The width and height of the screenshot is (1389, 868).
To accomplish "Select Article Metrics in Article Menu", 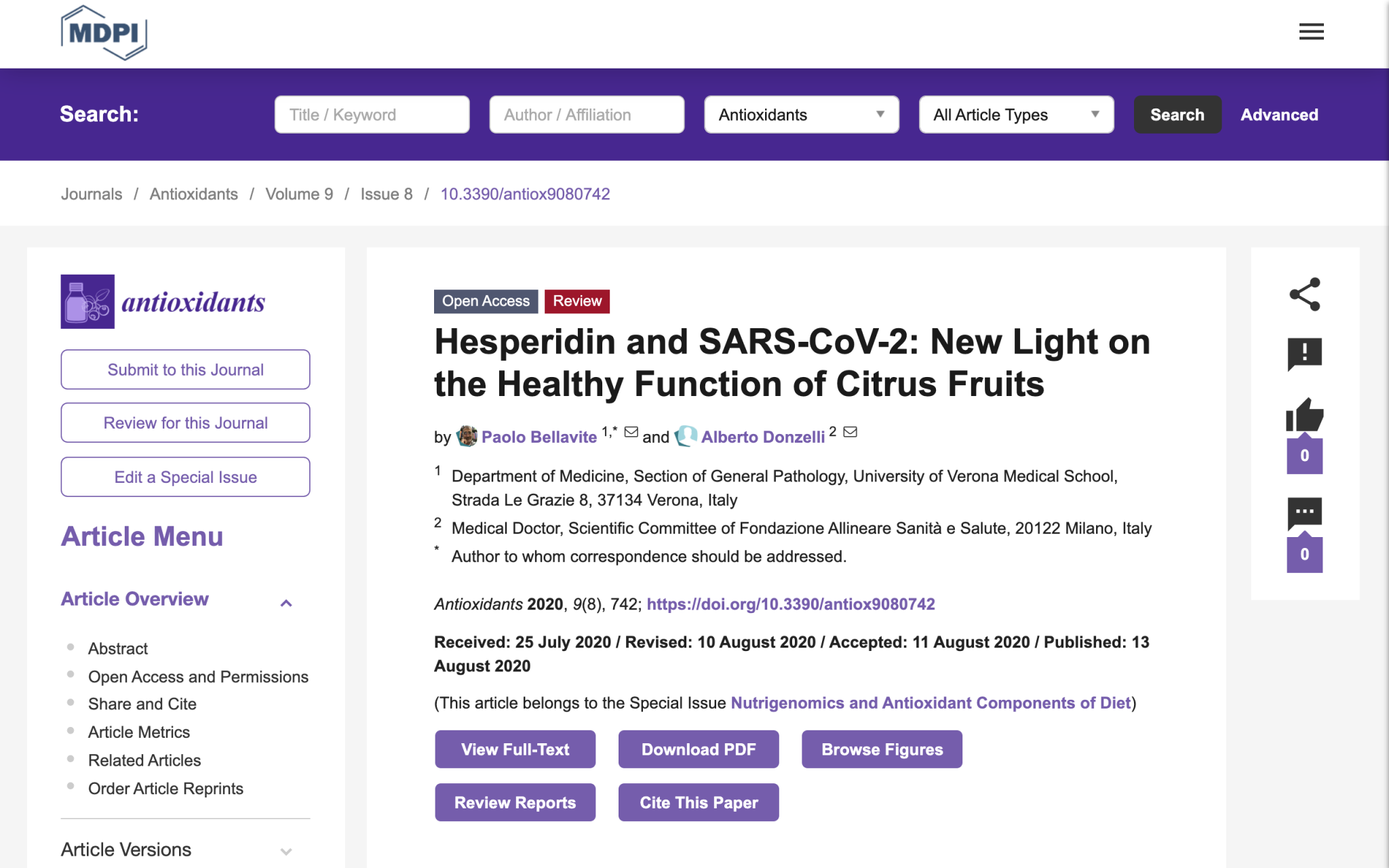I will [139, 732].
